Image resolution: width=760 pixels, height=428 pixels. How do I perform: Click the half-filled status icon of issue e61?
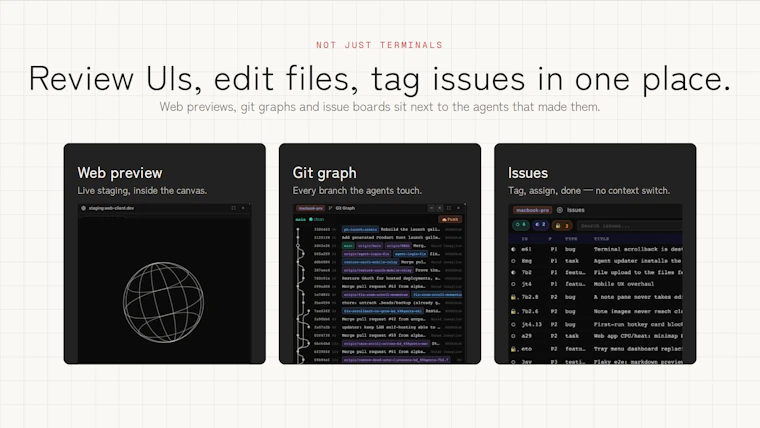point(513,249)
